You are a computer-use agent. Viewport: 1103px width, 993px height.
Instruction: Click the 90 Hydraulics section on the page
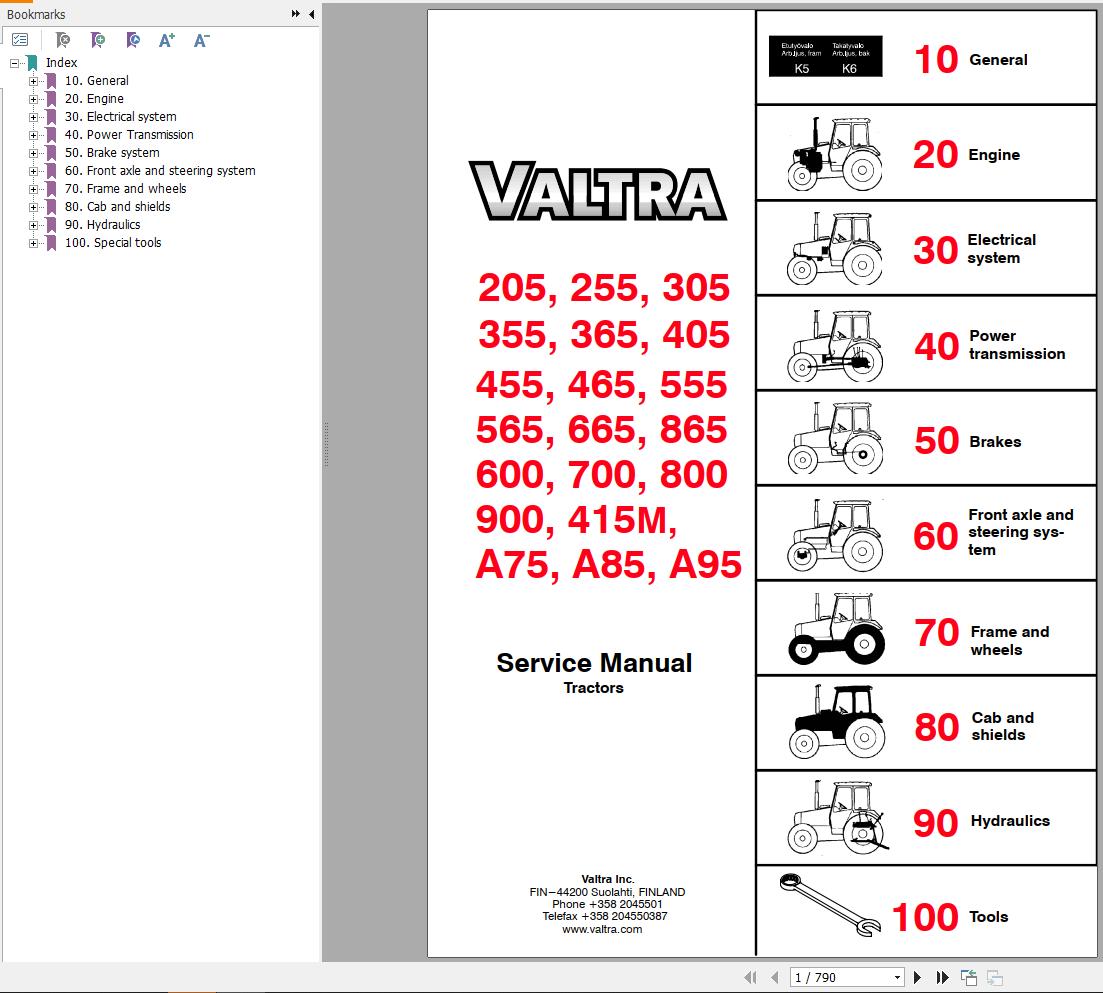[x=926, y=819]
